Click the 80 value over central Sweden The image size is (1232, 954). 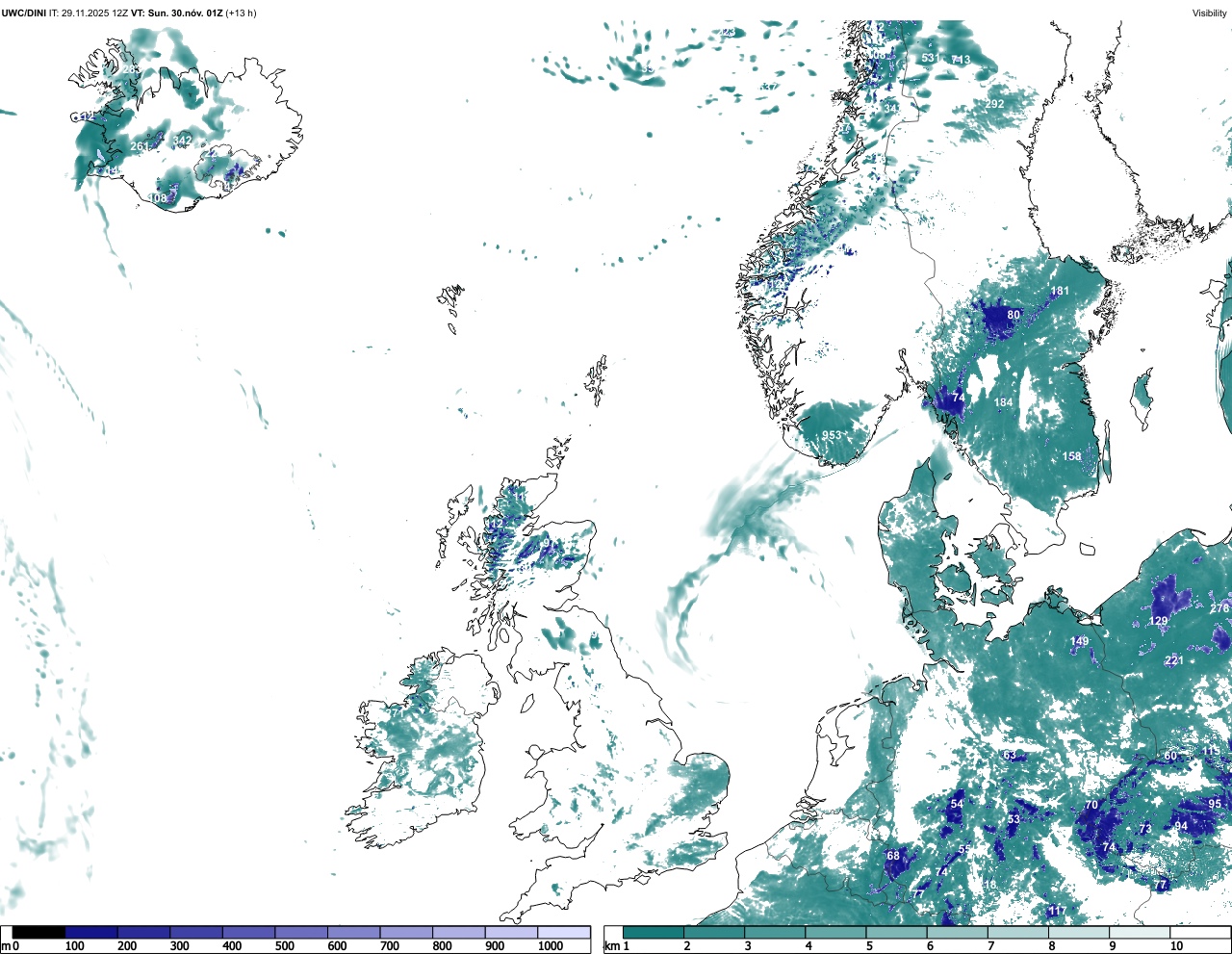click(x=1014, y=315)
